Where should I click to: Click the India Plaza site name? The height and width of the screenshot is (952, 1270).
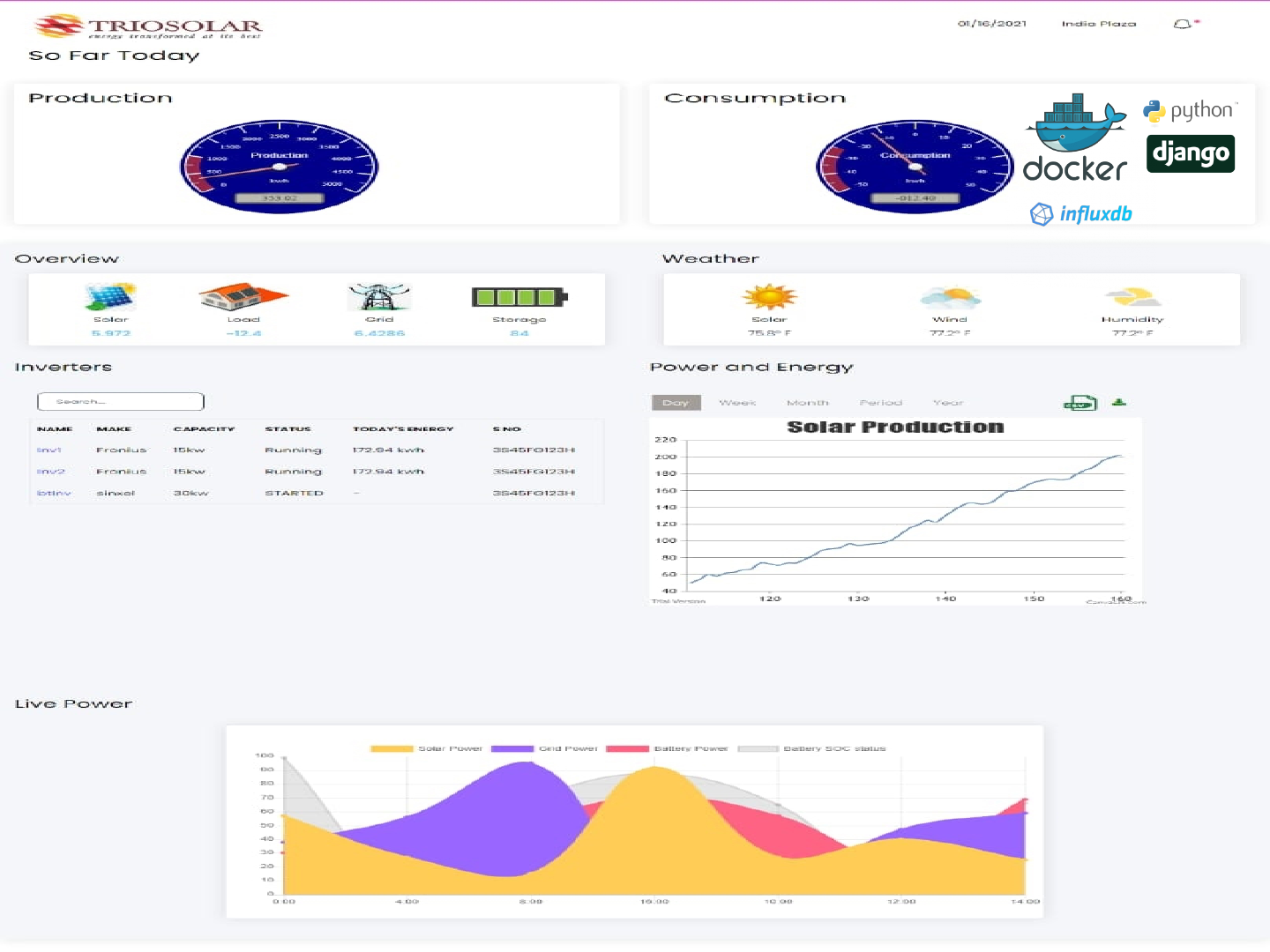point(1099,24)
